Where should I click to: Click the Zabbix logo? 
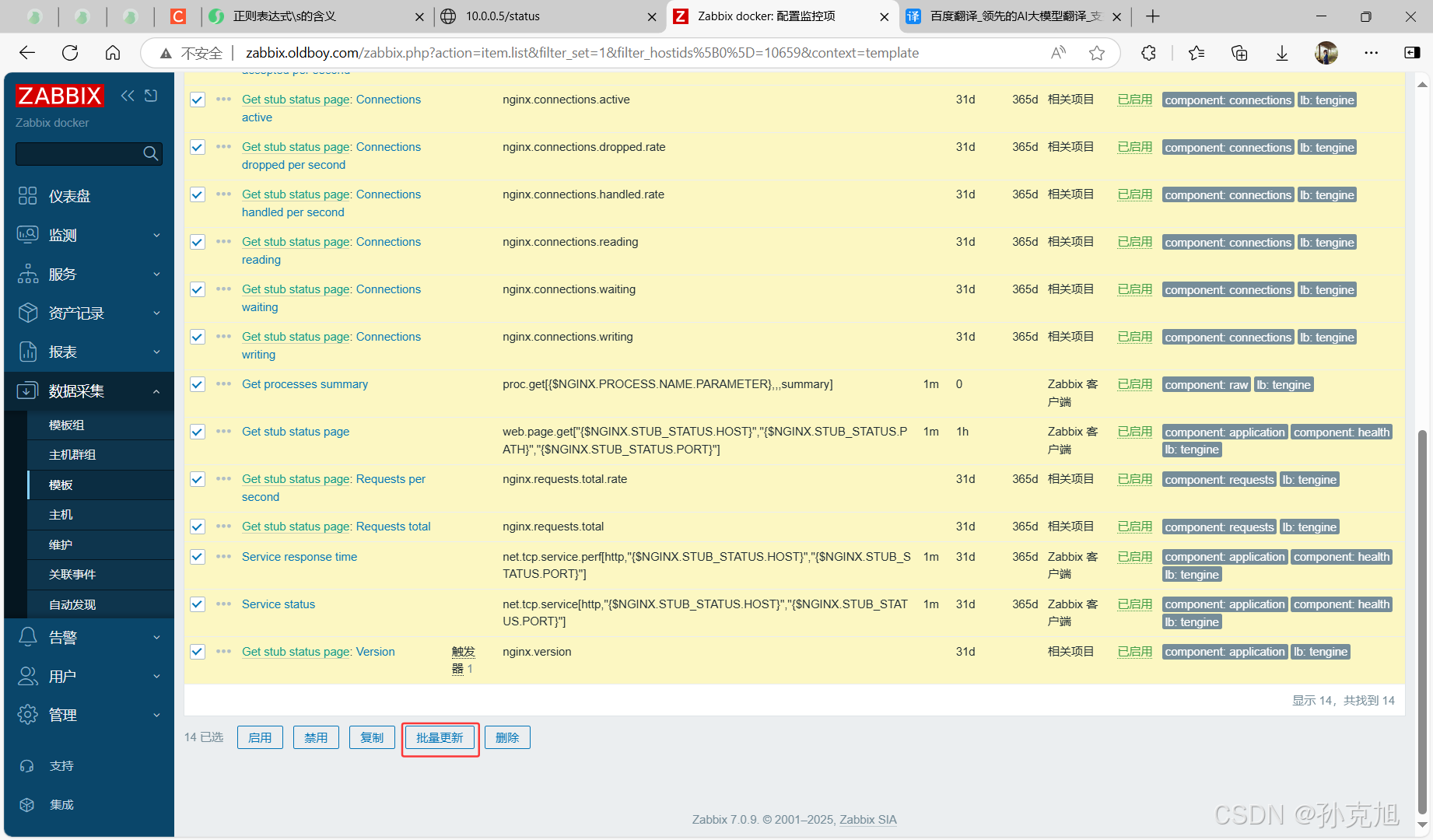60,96
